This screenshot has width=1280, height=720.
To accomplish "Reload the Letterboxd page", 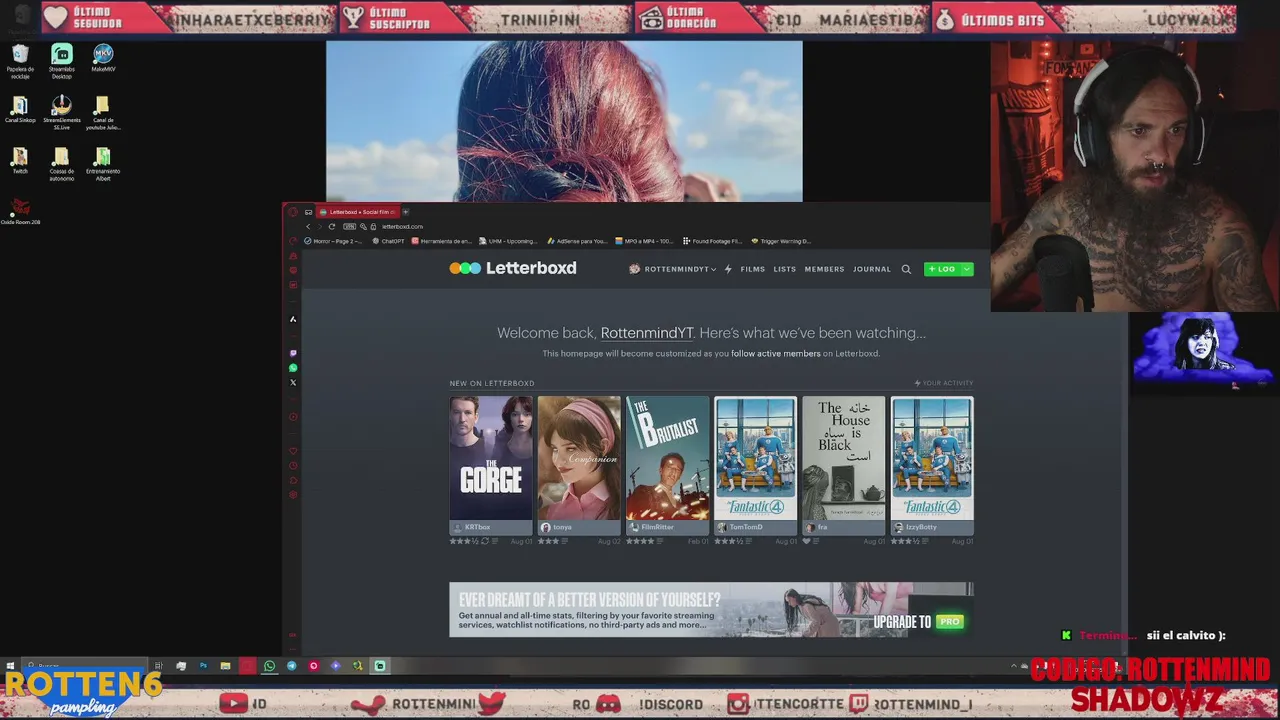I will 332,227.
